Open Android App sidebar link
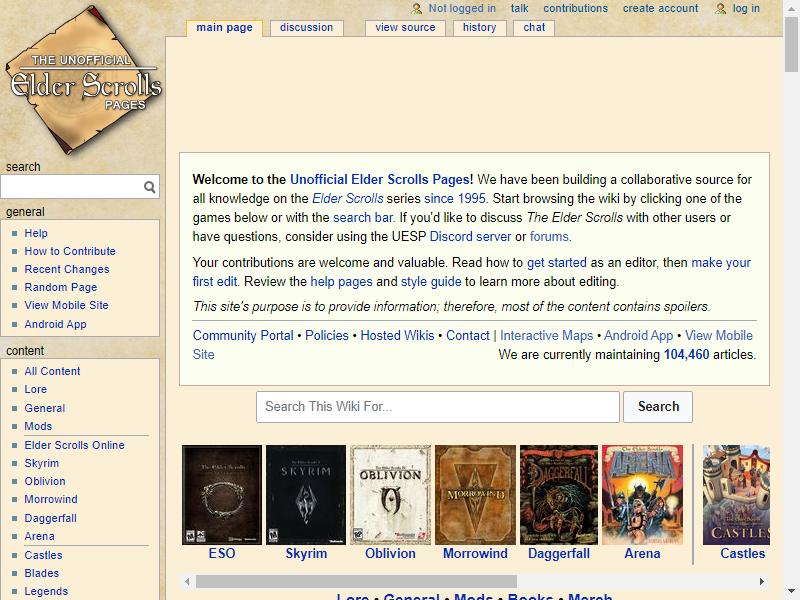The width and height of the screenshot is (800, 600). (x=56, y=324)
